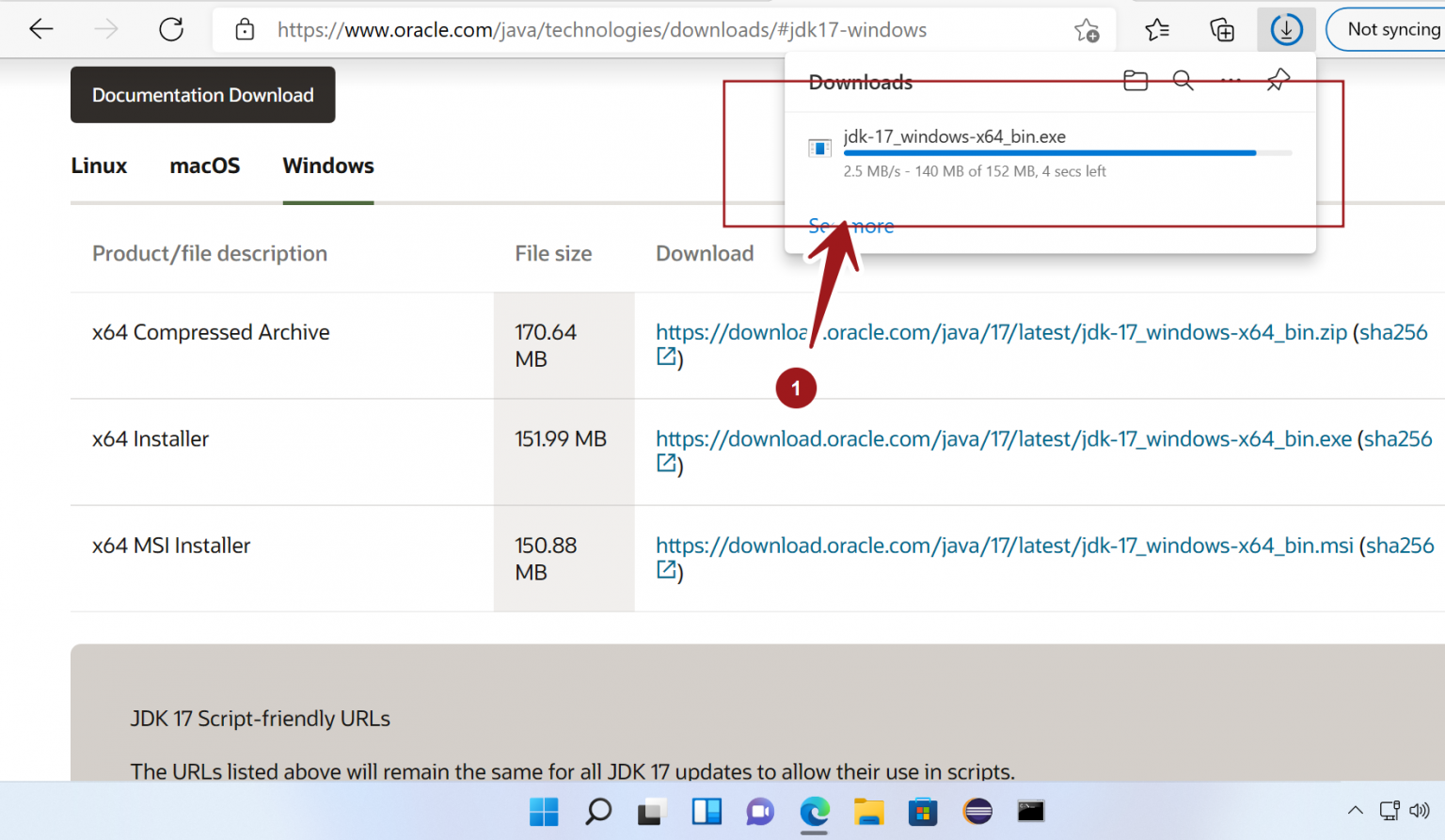
Task: Open Windows Start menu from taskbar
Action: [x=544, y=811]
